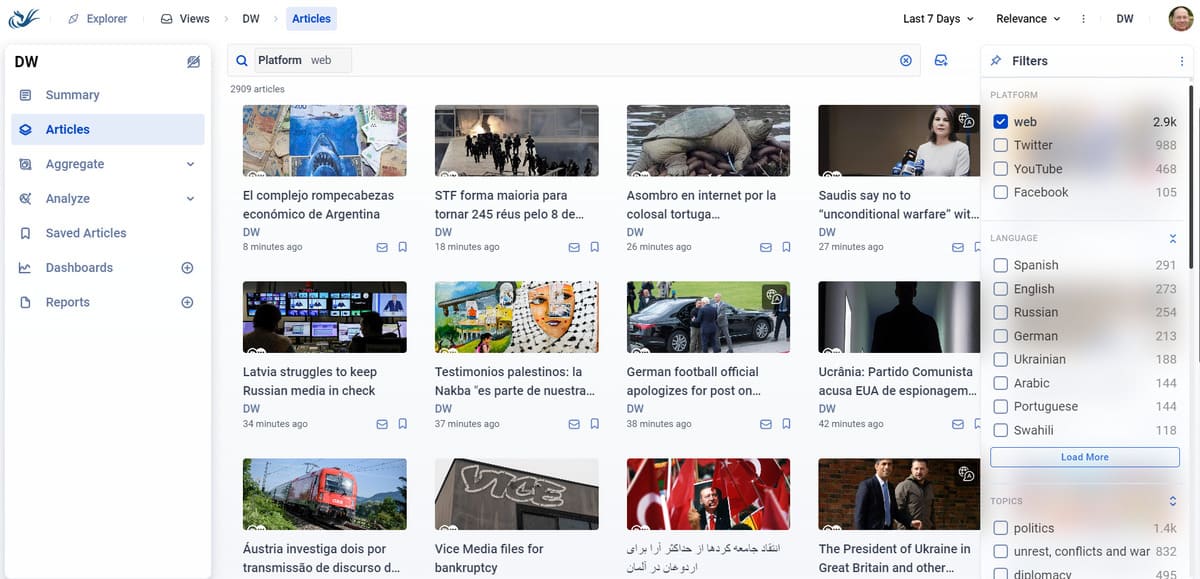Click the pin icon next to Filters
Image resolution: width=1200 pixels, height=579 pixels.
(996, 61)
